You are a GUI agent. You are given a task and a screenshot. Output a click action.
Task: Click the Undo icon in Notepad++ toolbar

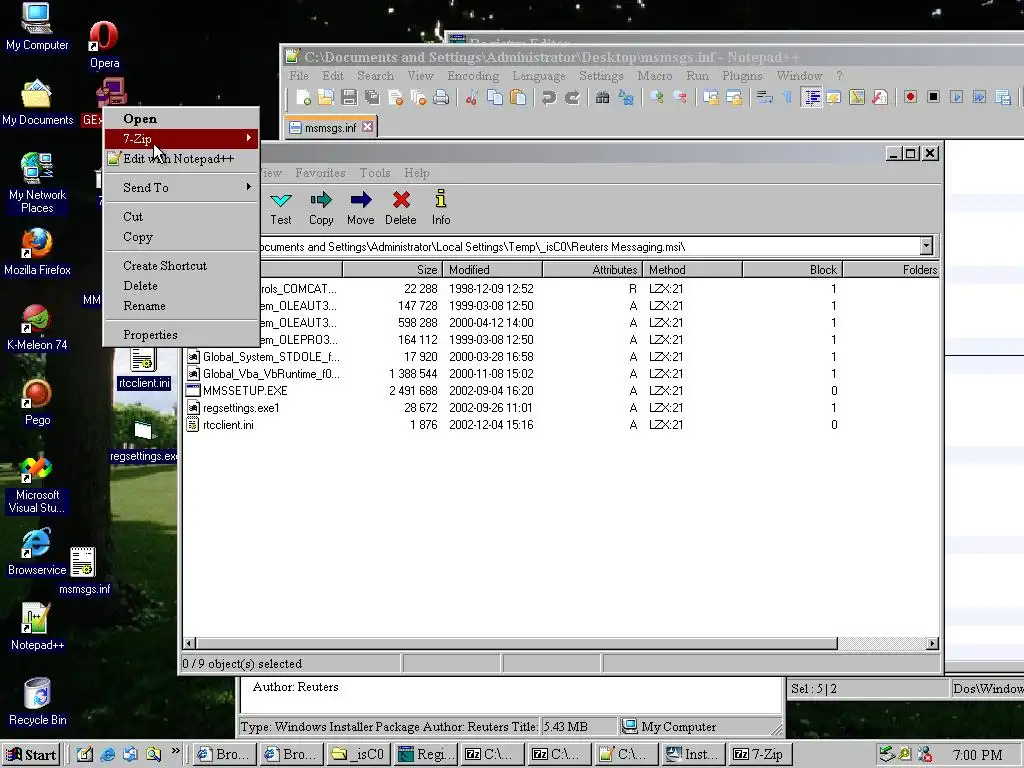pos(549,98)
